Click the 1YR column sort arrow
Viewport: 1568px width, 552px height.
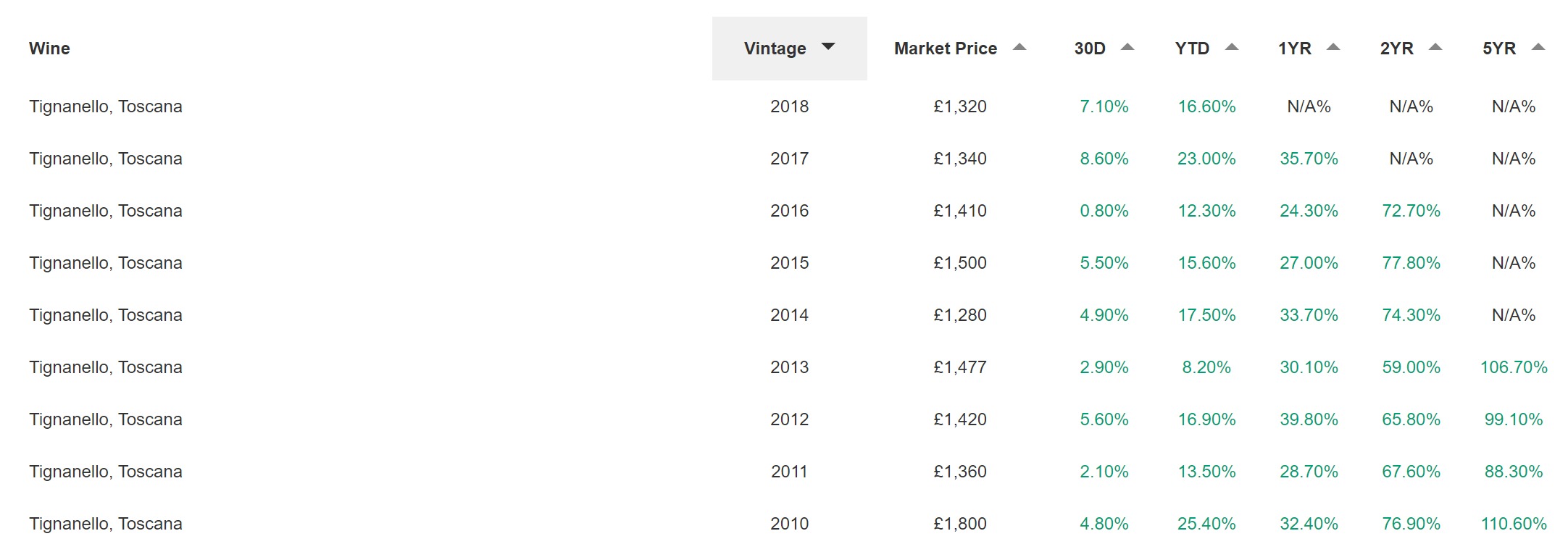point(1333,47)
